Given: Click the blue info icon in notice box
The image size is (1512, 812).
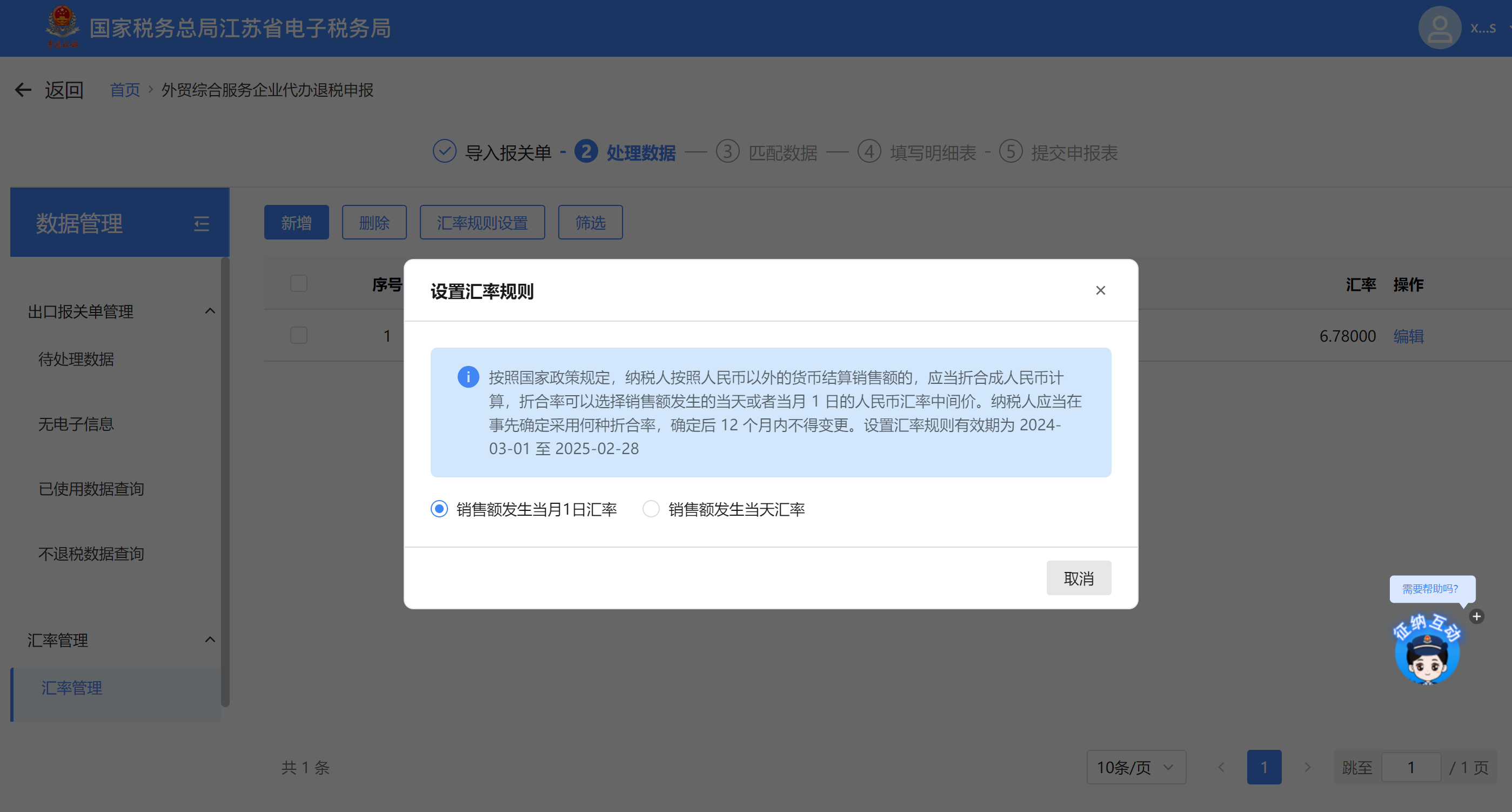Looking at the screenshot, I should pos(468,377).
